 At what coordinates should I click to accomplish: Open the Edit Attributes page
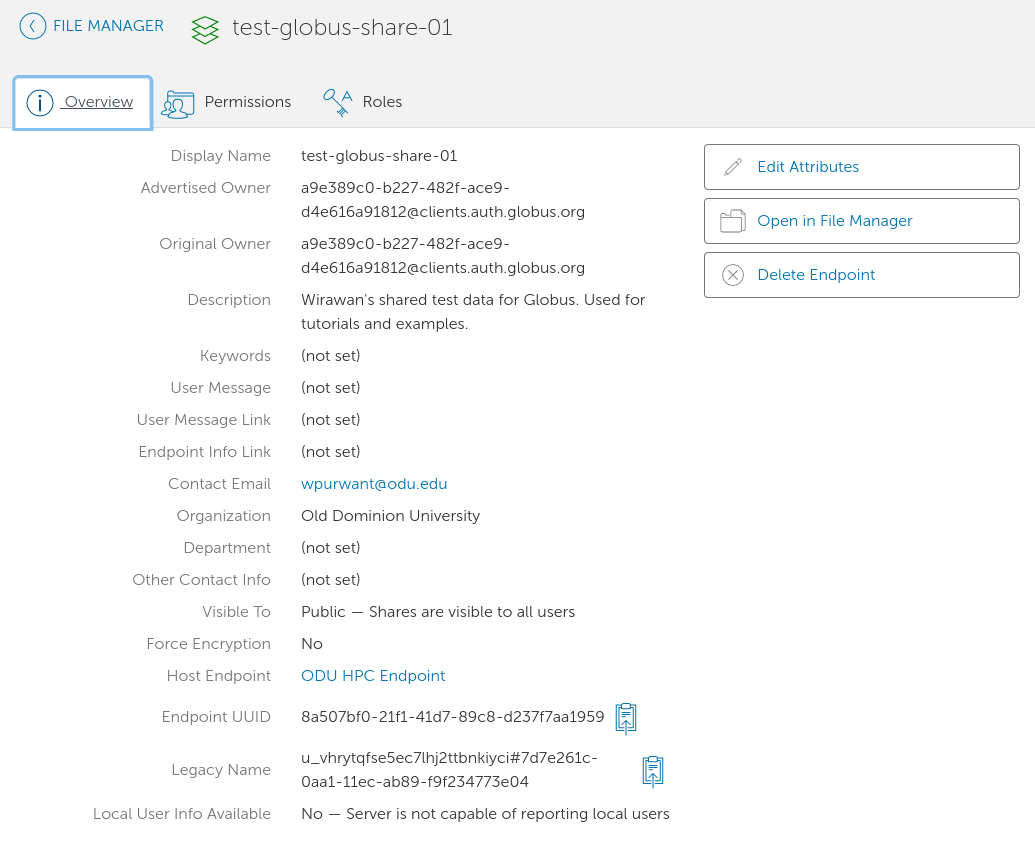pos(807,166)
